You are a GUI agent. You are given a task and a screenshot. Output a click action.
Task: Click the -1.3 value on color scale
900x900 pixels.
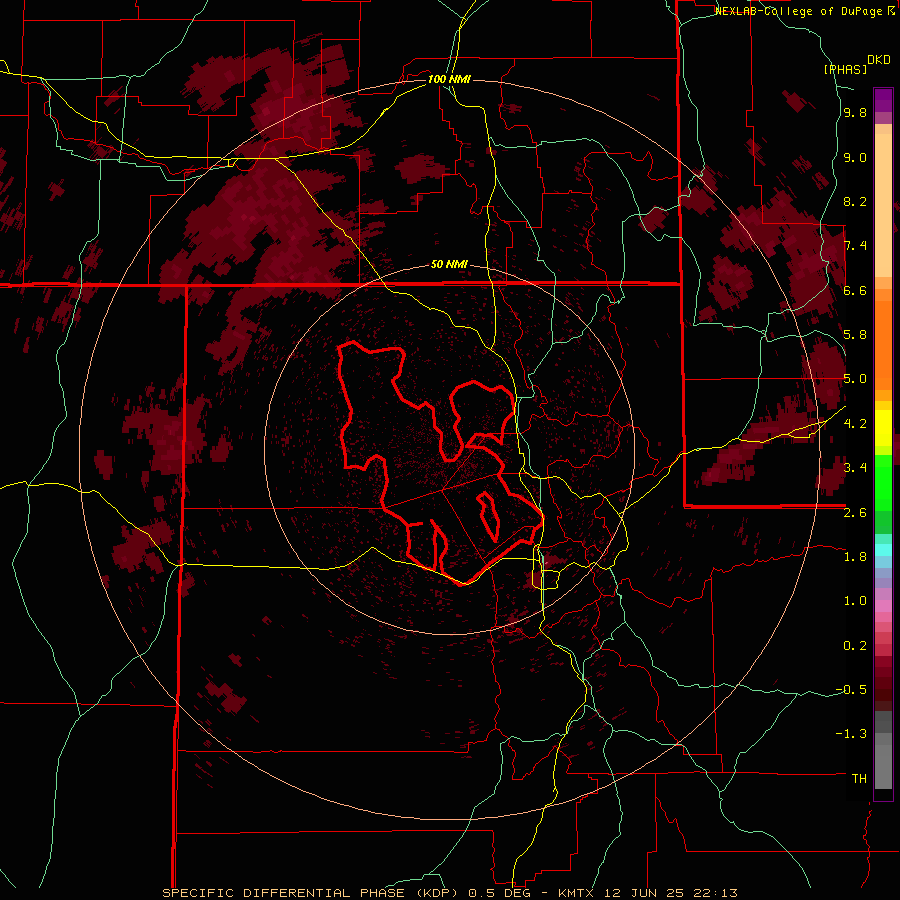point(852,734)
